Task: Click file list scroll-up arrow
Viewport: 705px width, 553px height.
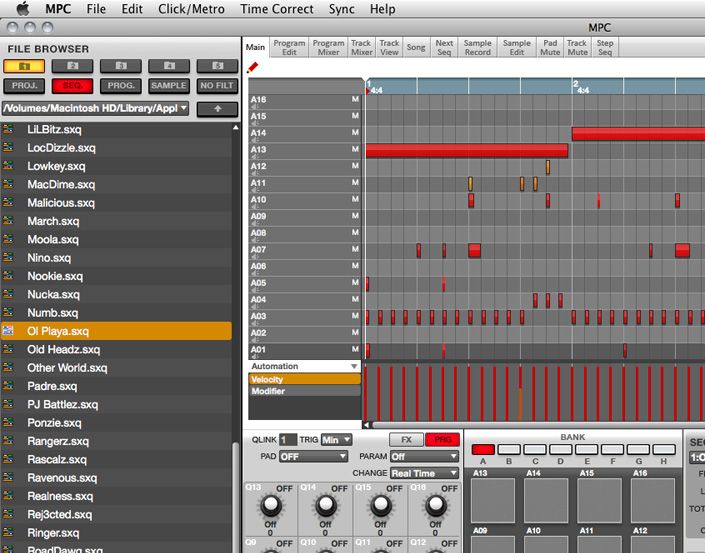Action: pos(236,128)
